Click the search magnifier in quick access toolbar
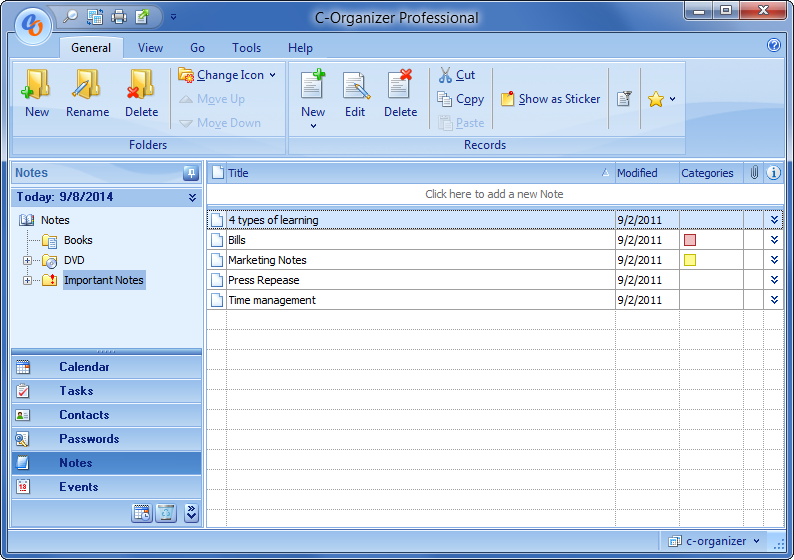Screen dimensions: 794x560 70,17
